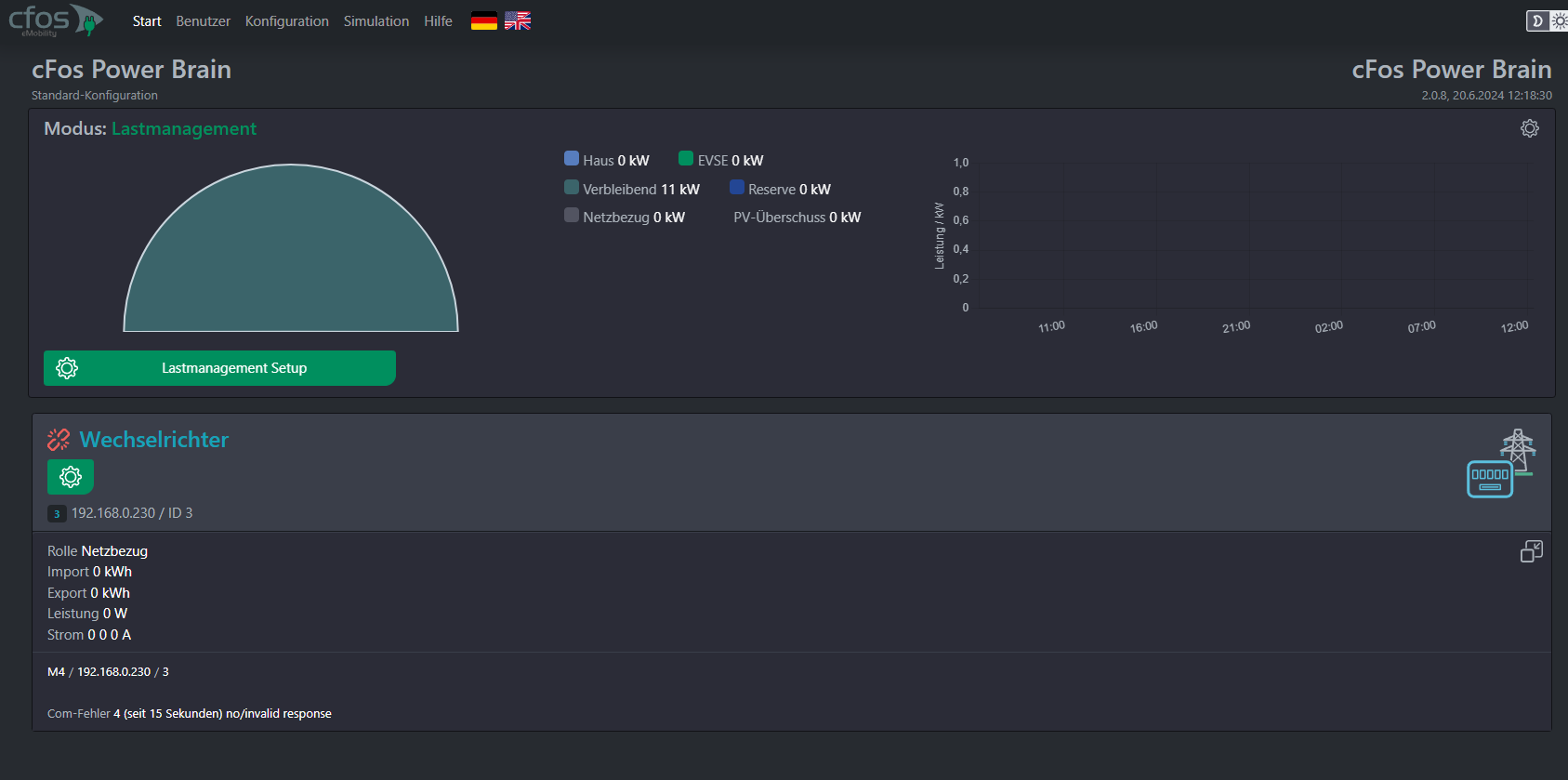This screenshot has width=1568, height=780.
Task: Toggle Haus series in chart legend
Action: [x=572, y=159]
